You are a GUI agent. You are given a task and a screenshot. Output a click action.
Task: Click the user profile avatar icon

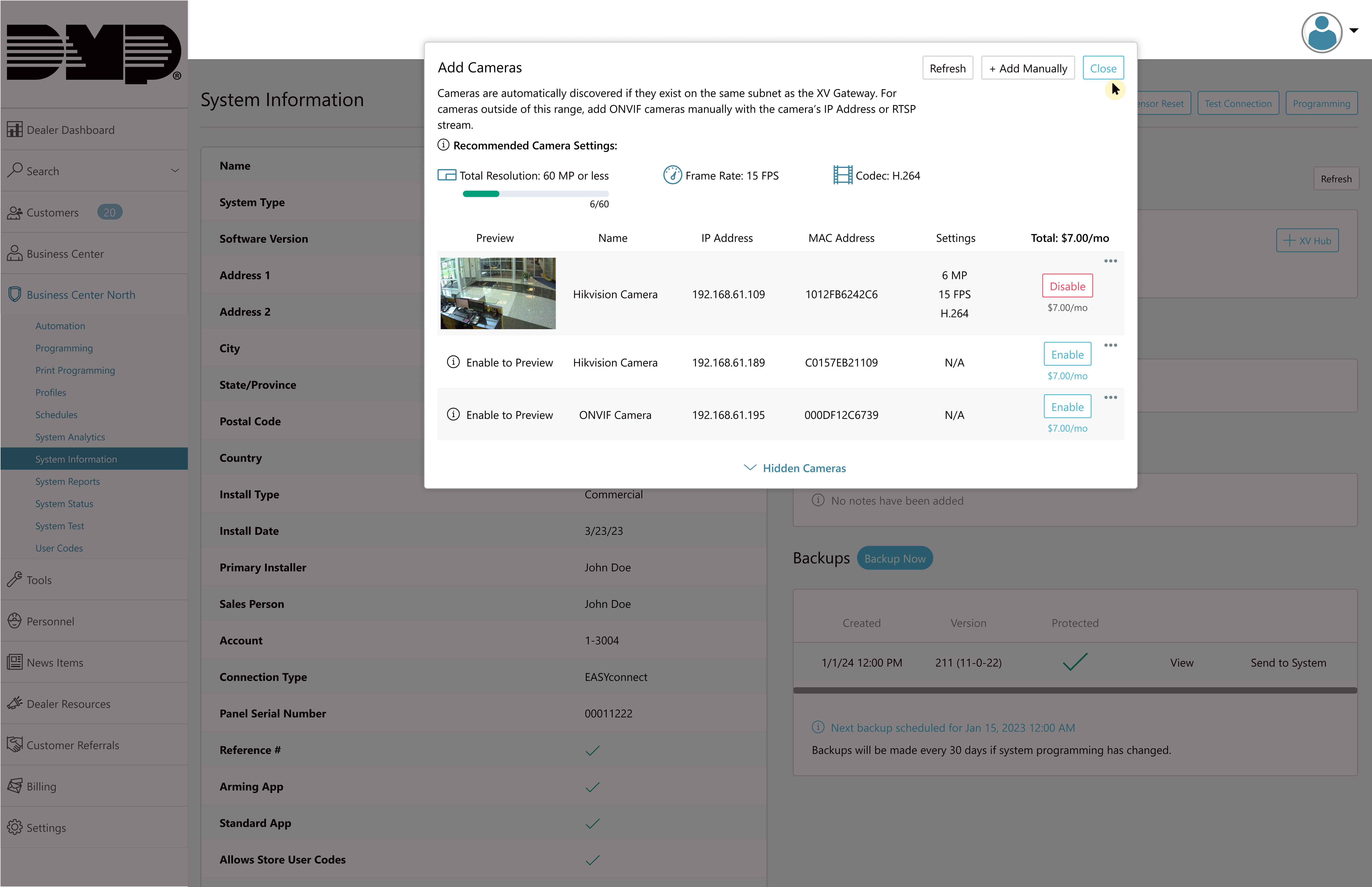click(1322, 32)
